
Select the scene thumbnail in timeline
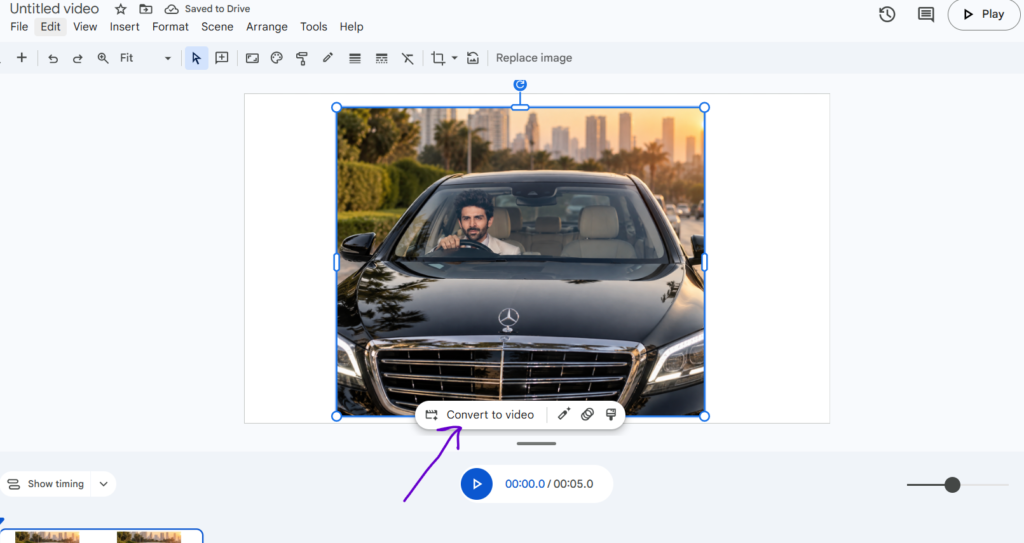101,536
